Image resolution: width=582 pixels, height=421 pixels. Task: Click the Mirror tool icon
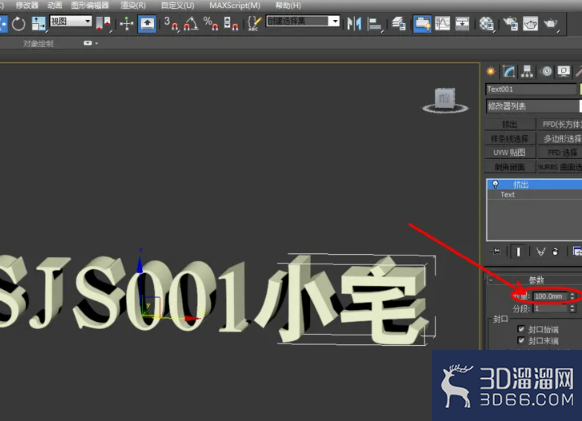coord(354,24)
